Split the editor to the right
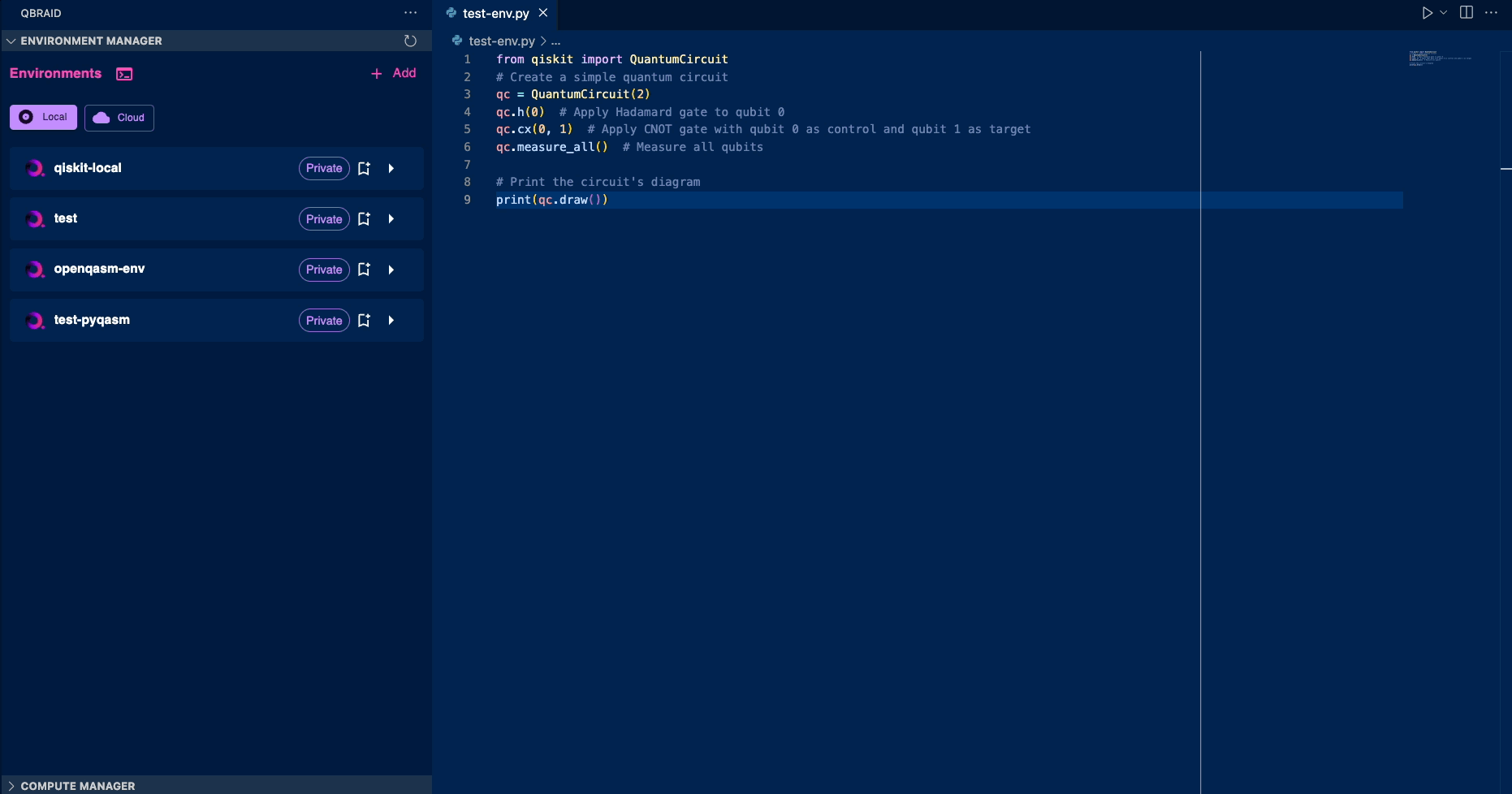Viewport: 1512px width, 794px height. (1467, 12)
